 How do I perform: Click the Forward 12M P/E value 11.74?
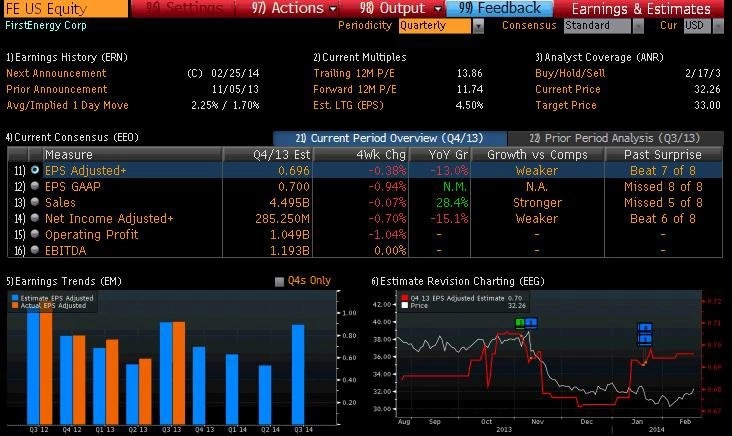(470, 89)
